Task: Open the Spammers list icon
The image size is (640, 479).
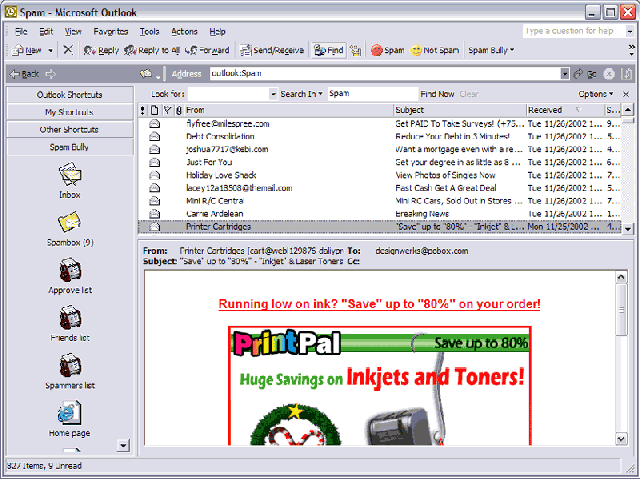Action: tap(70, 365)
